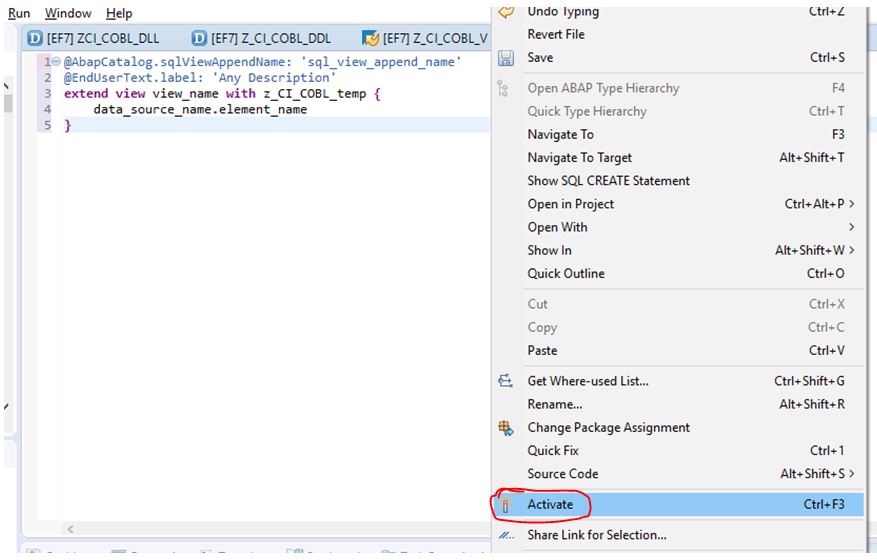
Task: Expand the Open in Project submenu arrow
Action: pos(852,204)
